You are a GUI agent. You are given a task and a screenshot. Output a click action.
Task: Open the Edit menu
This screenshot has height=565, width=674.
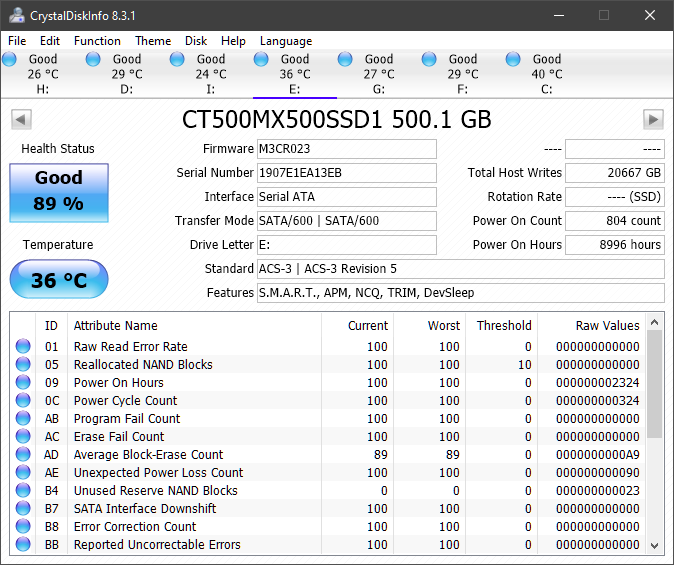point(50,41)
